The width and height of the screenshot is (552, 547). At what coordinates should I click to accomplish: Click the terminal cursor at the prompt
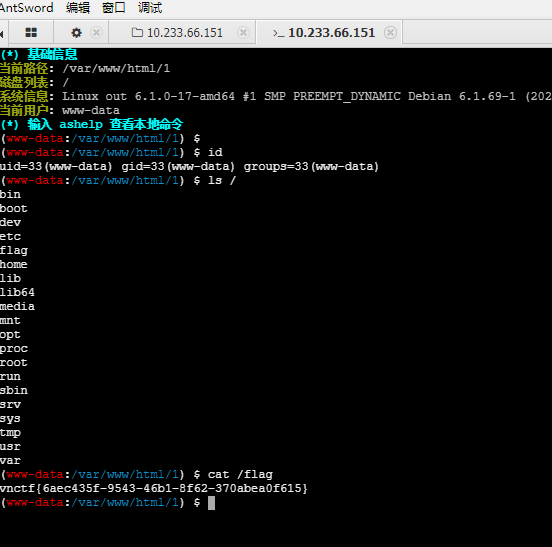click(211, 503)
